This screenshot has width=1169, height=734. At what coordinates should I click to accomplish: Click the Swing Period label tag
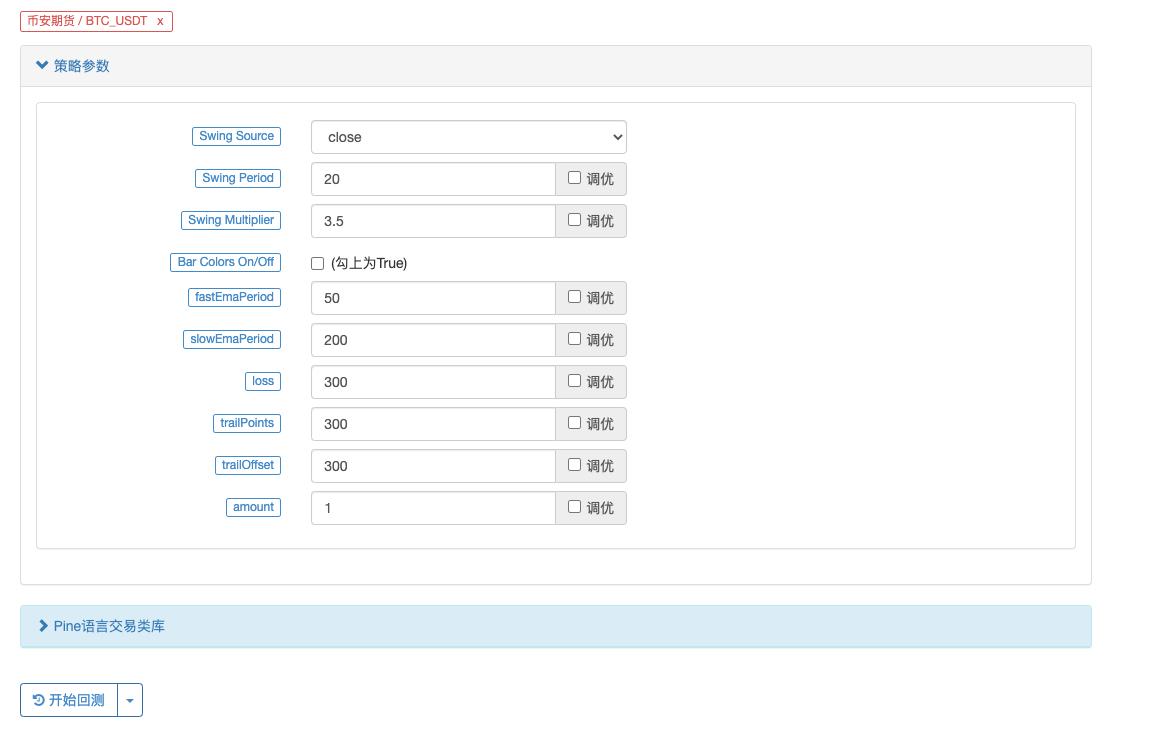[238, 178]
